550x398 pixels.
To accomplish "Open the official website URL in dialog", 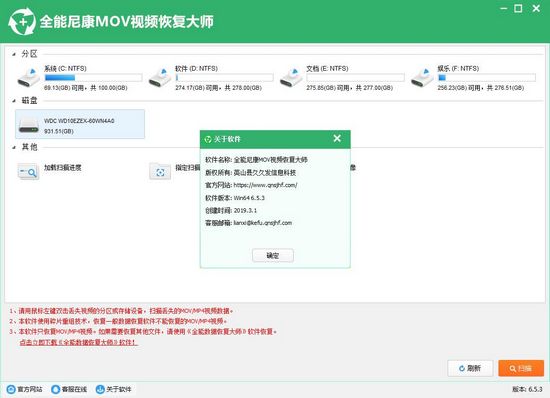I will coord(266,185).
